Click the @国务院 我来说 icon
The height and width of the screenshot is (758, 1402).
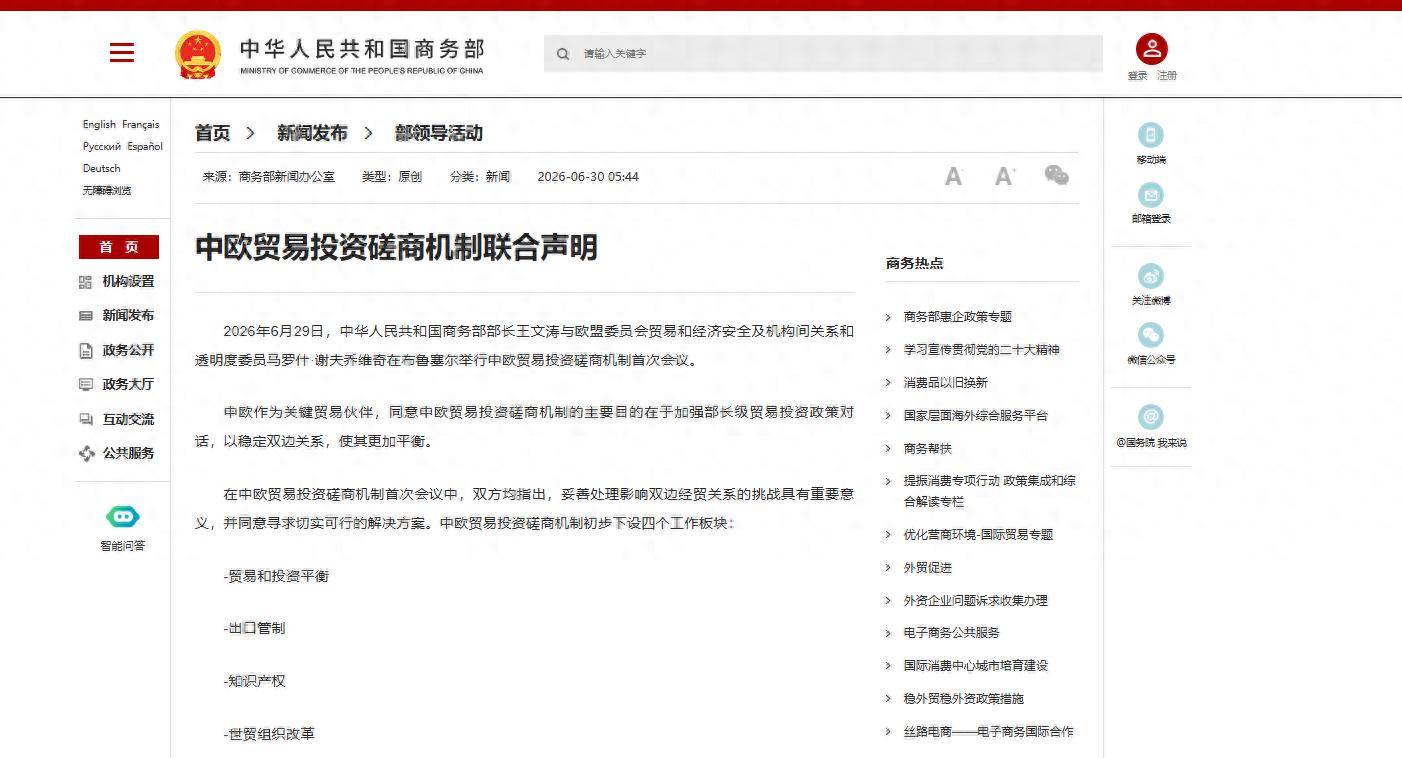tap(1151, 417)
